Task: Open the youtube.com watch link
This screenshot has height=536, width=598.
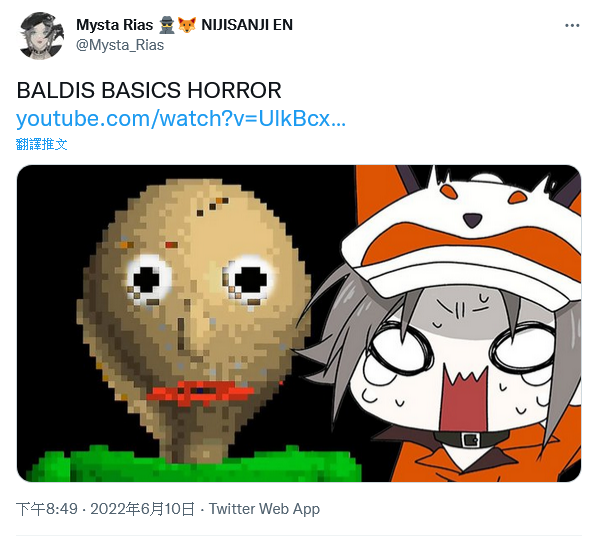Action: [x=181, y=119]
